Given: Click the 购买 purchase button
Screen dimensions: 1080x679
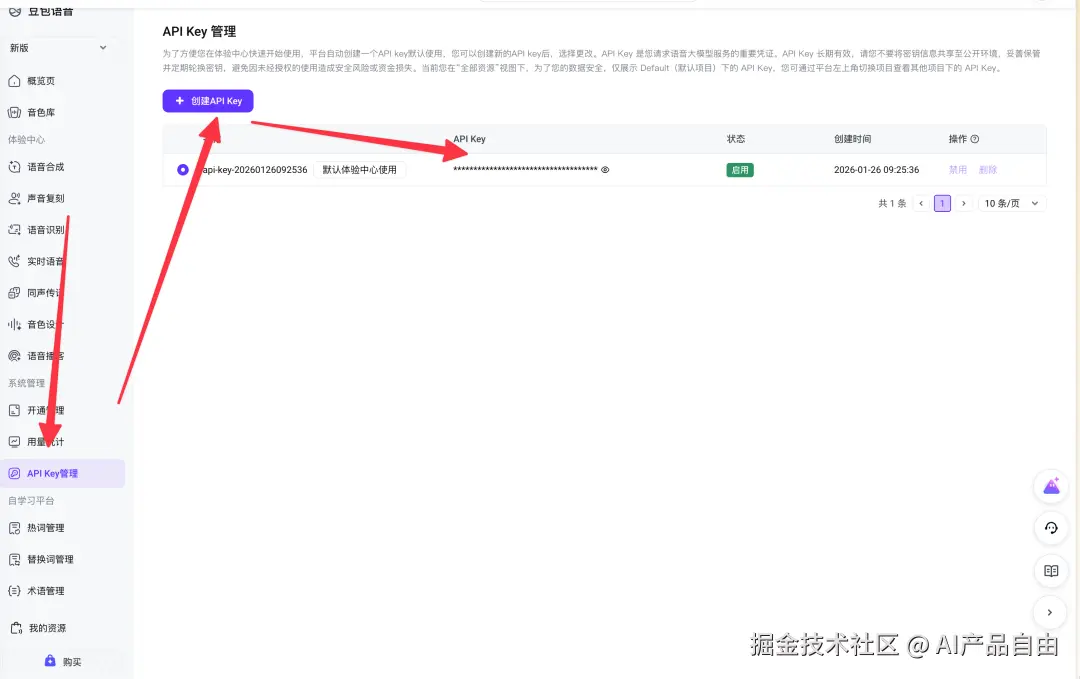Looking at the screenshot, I should [x=62, y=661].
